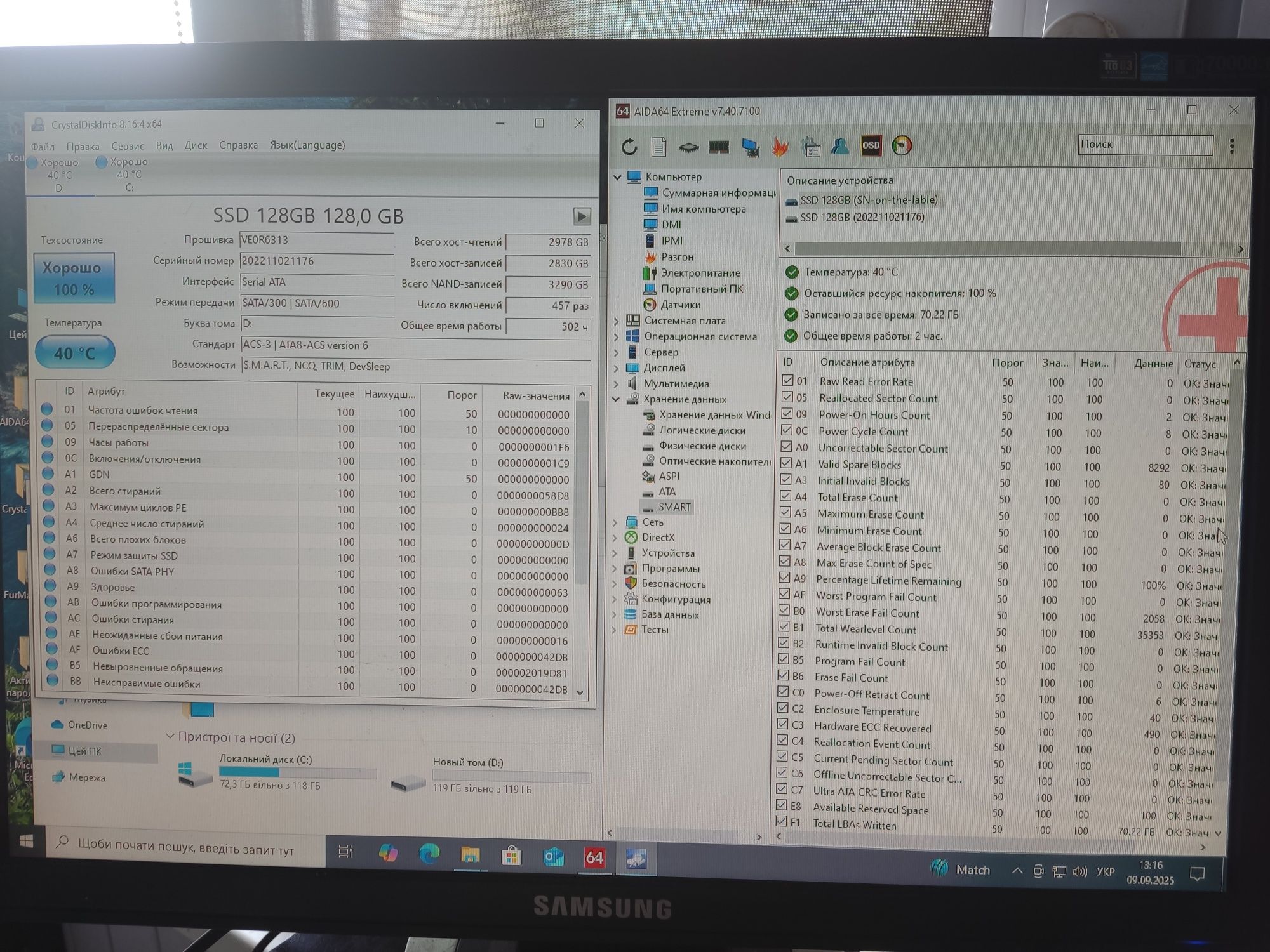1270x952 pixels.
Task: Open AIDA64 three-dot menu button
Action: 1231,147
